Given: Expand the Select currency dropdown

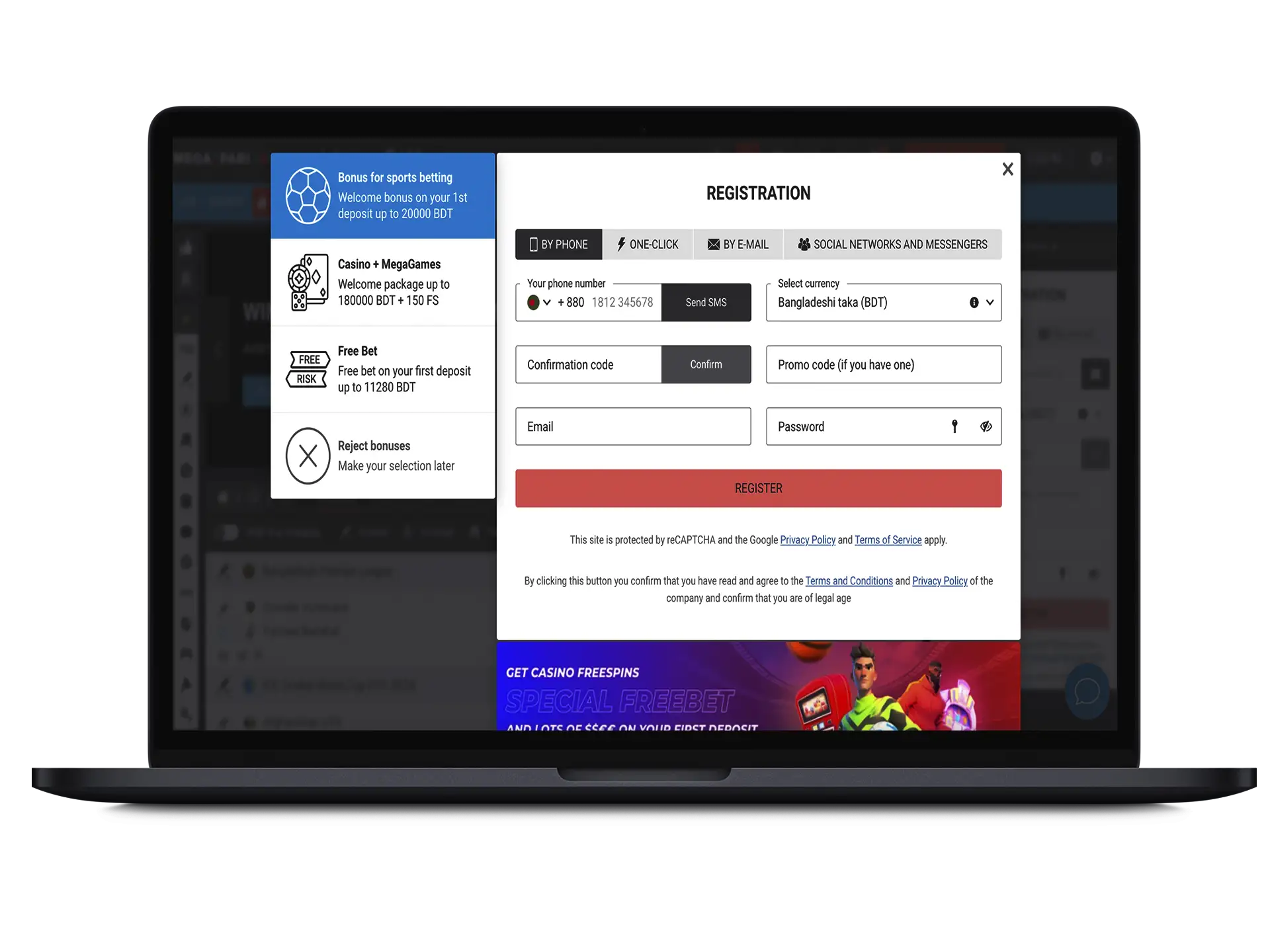Looking at the screenshot, I should pyautogui.click(x=989, y=302).
